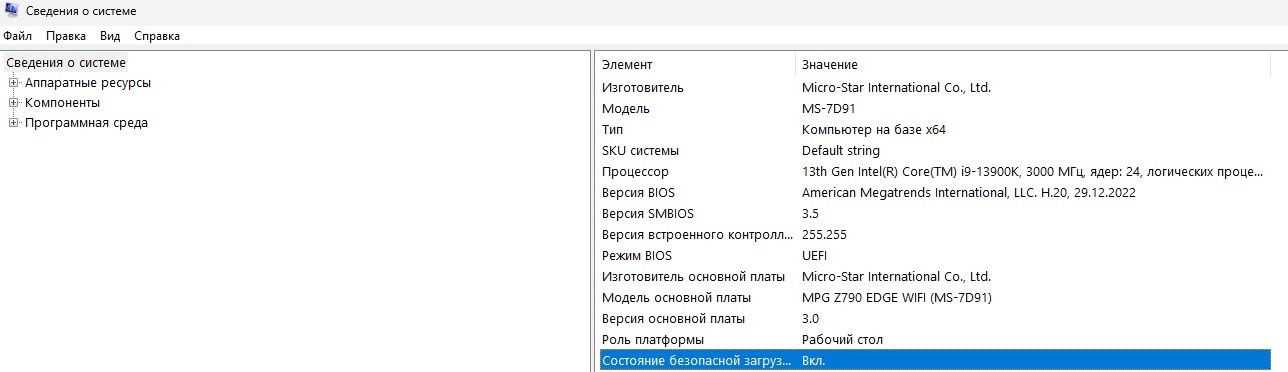This screenshot has height=372, width=1288.
Task: Open the Справка menu
Action: pyautogui.click(x=157, y=36)
